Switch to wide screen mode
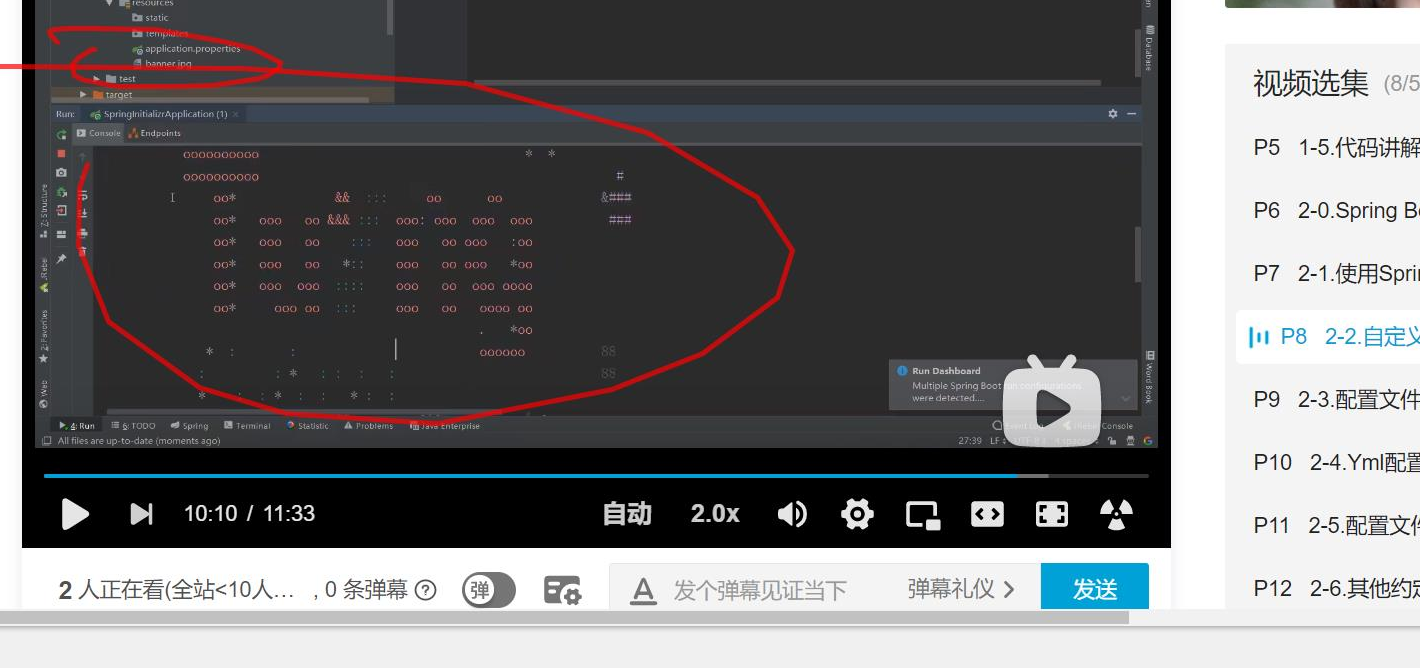The height and width of the screenshot is (668, 1420). tap(987, 514)
